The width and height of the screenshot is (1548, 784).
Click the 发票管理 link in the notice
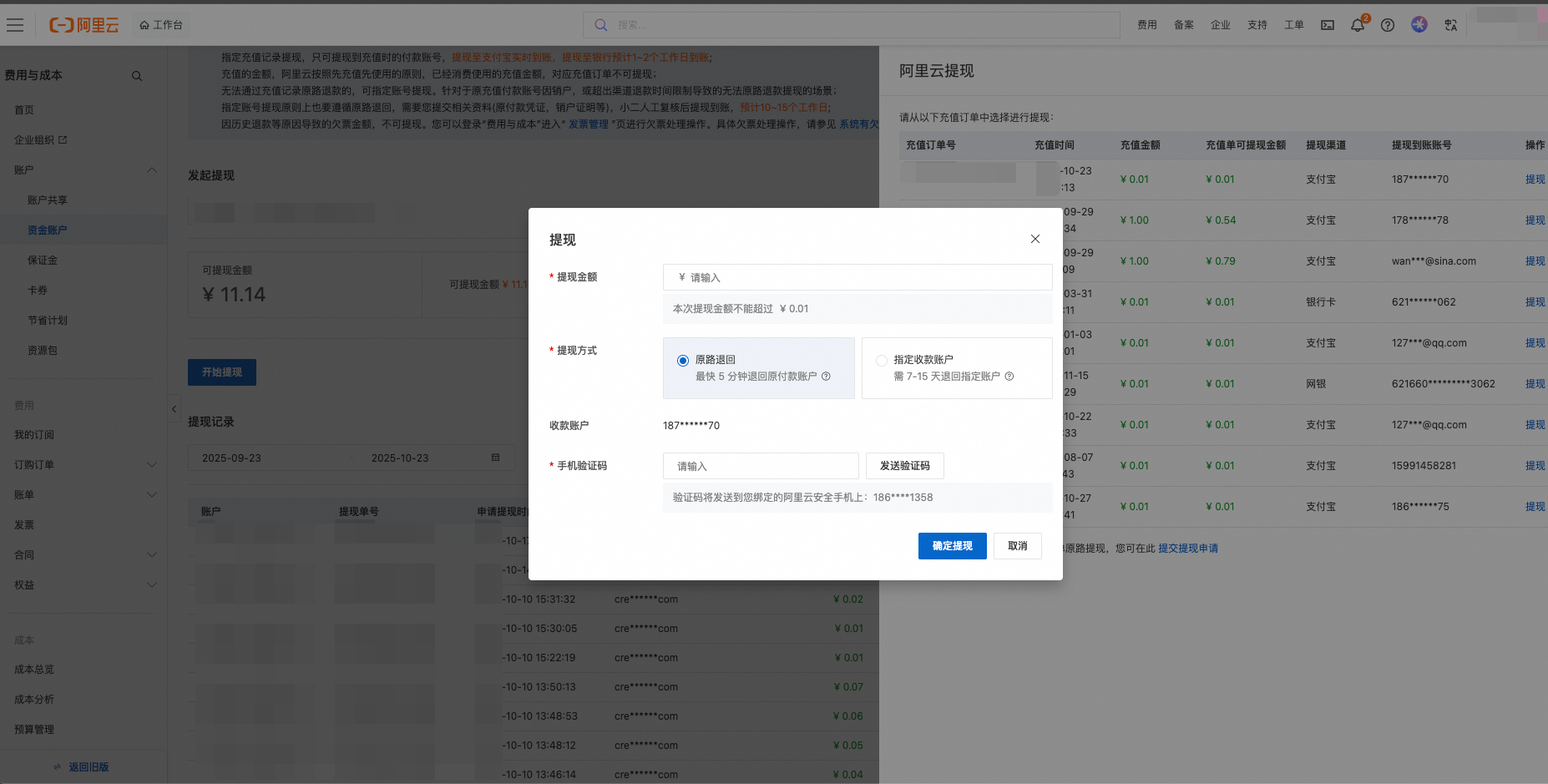point(589,124)
